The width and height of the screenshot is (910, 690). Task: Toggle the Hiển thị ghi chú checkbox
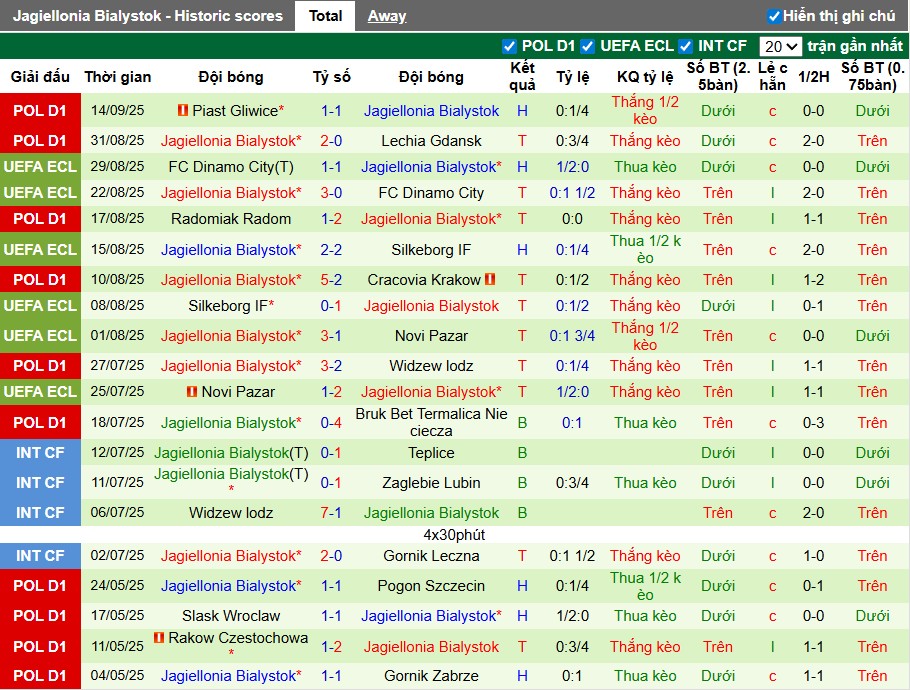click(x=774, y=16)
